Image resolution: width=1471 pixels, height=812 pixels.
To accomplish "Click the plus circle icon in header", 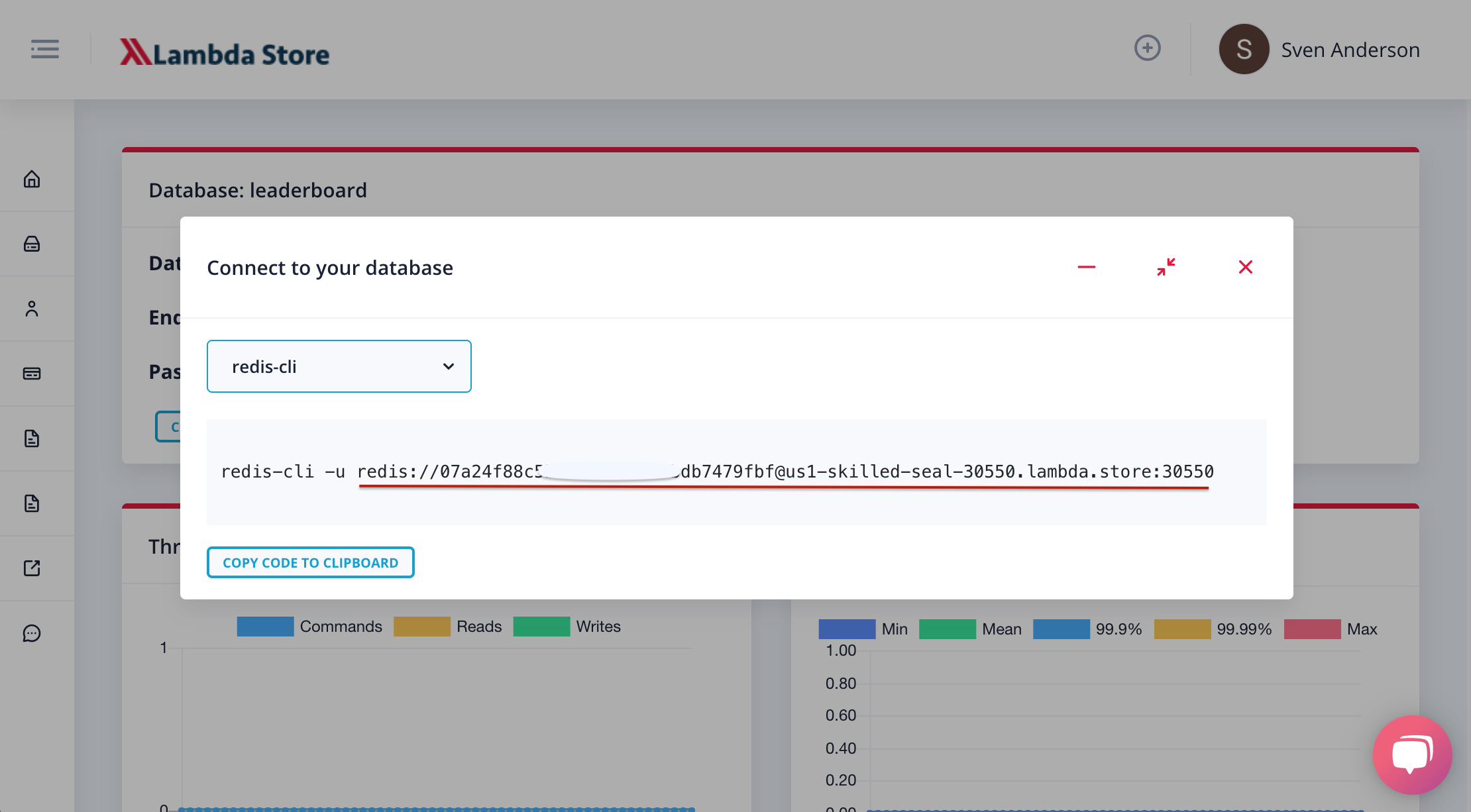I will point(1147,48).
